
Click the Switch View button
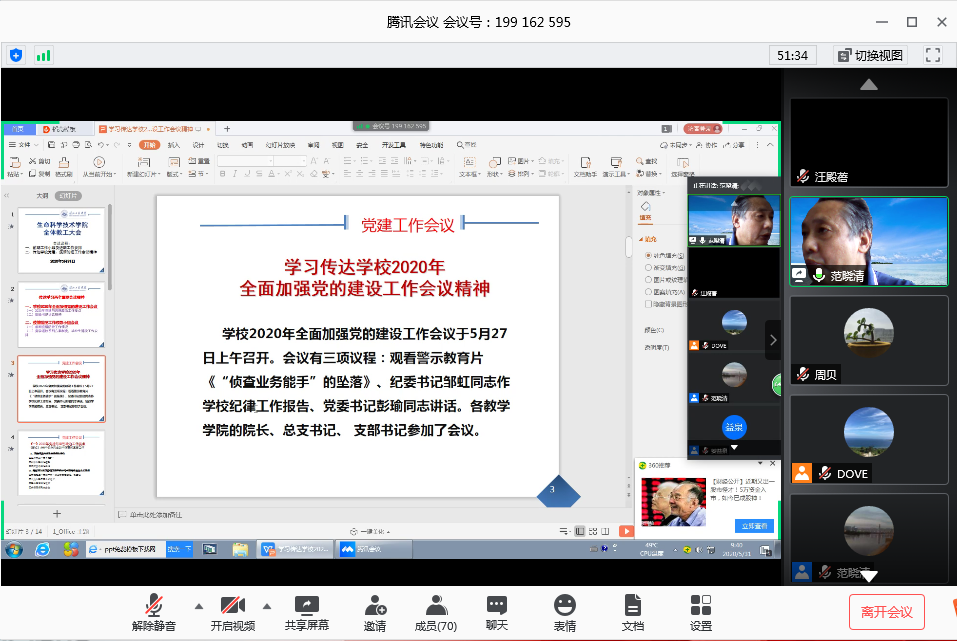pos(869,55)
